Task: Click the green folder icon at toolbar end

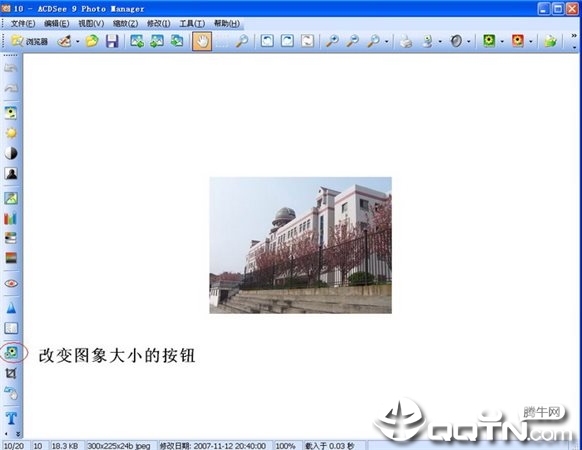Action: [550, 41]
